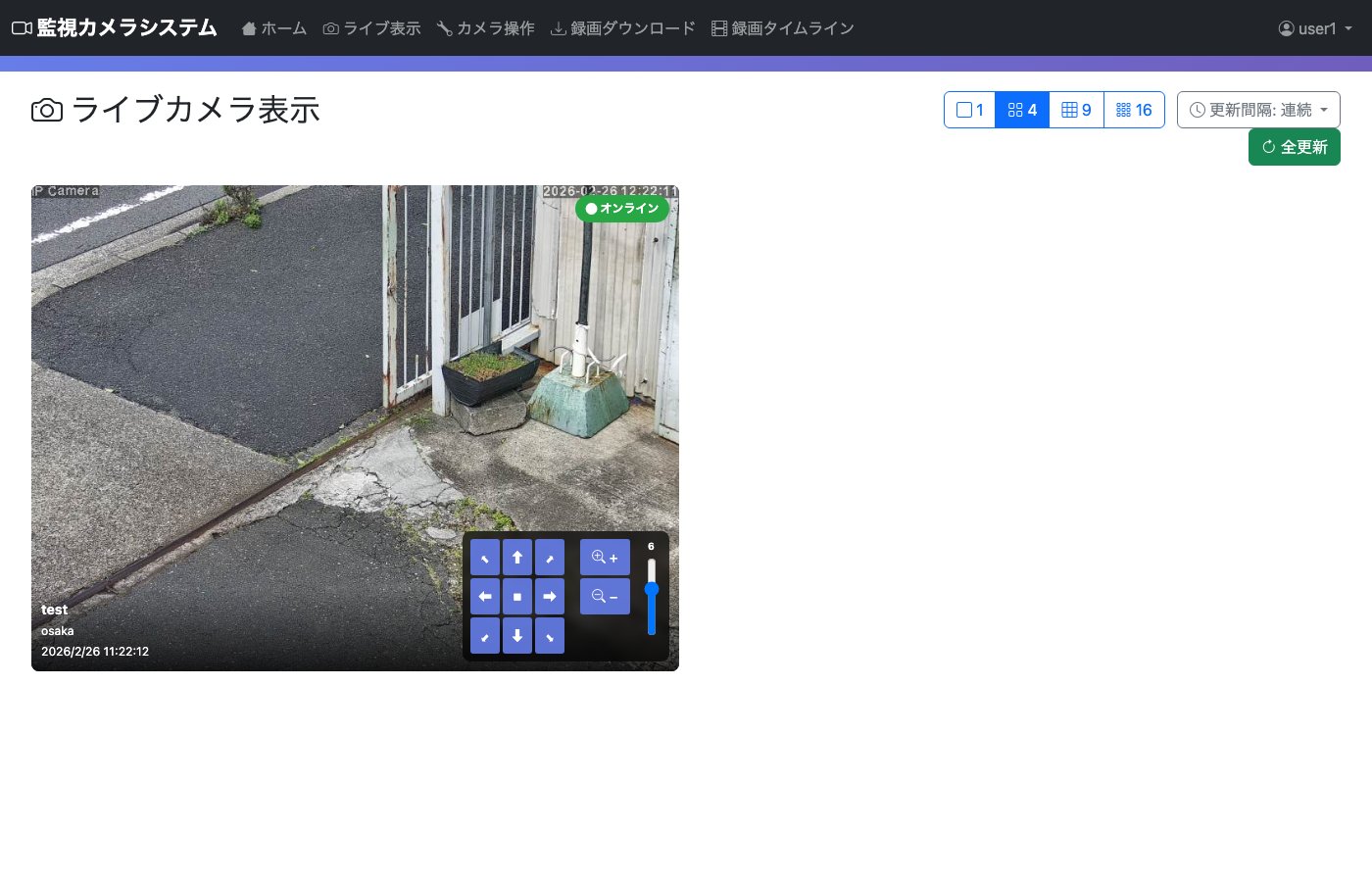1372x882 pixels.
Task: Select the diagonal up-left pan arrow
Action: tap(485, 557)
